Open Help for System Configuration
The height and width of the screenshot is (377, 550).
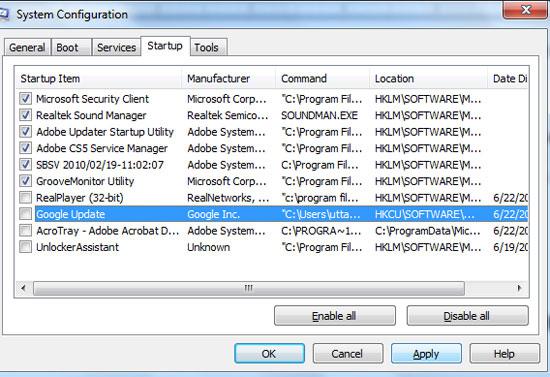(x=504, y=354)
